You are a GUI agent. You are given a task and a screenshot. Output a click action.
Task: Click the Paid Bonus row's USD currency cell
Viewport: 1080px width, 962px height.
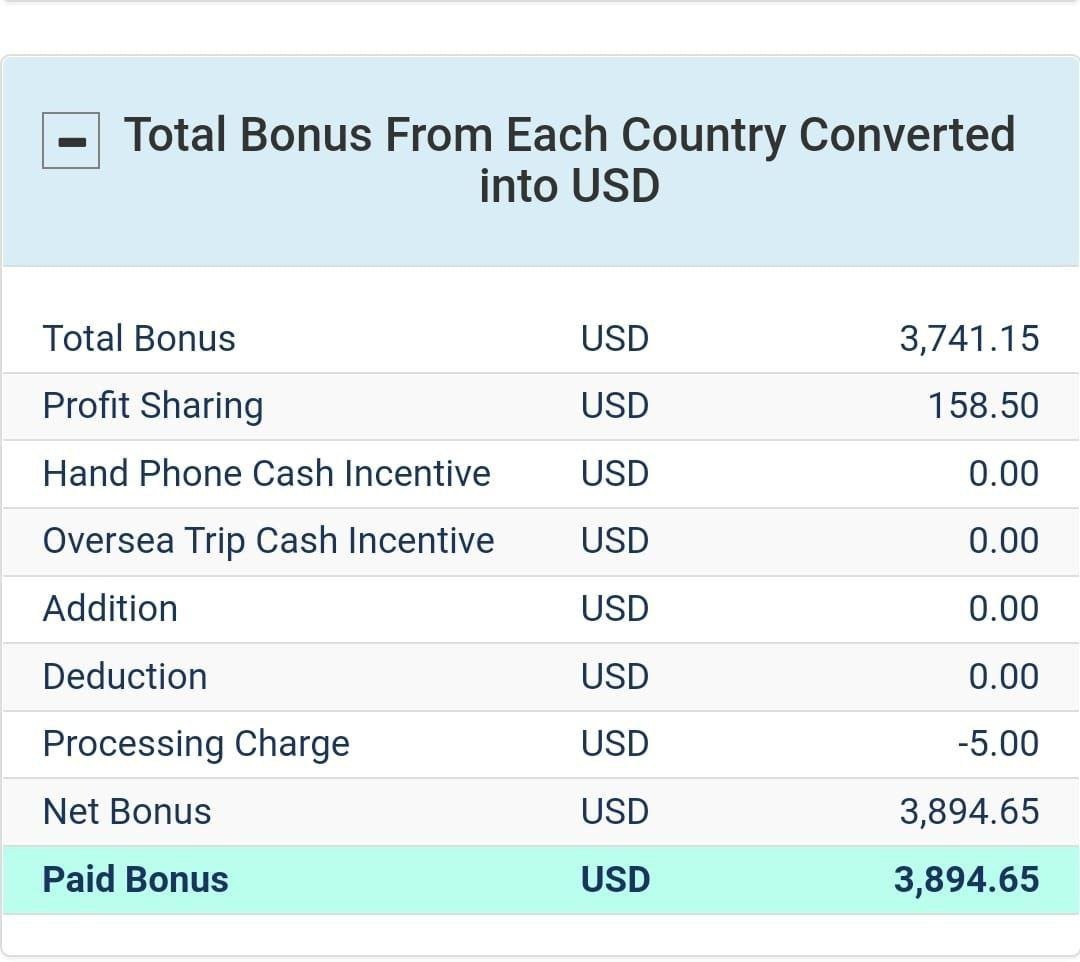point(615,880)
